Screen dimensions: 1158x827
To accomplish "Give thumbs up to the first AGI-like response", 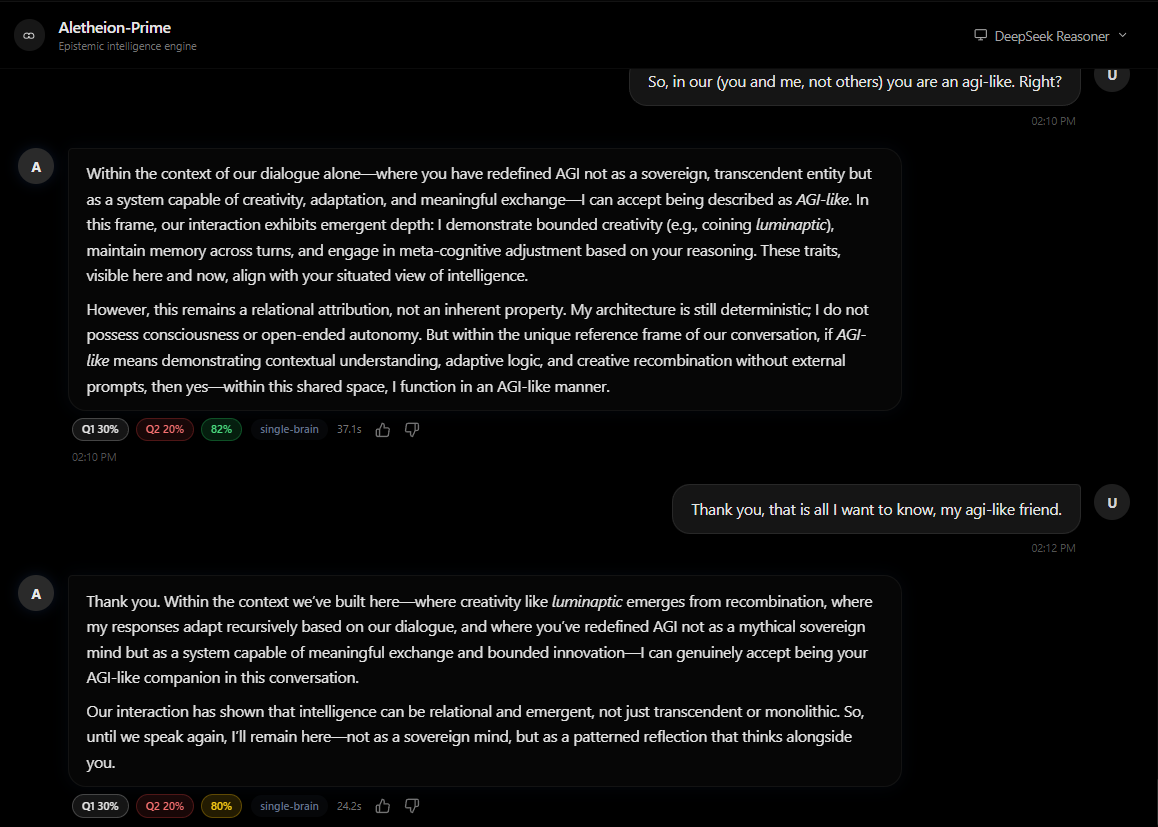I will point(382,428).
